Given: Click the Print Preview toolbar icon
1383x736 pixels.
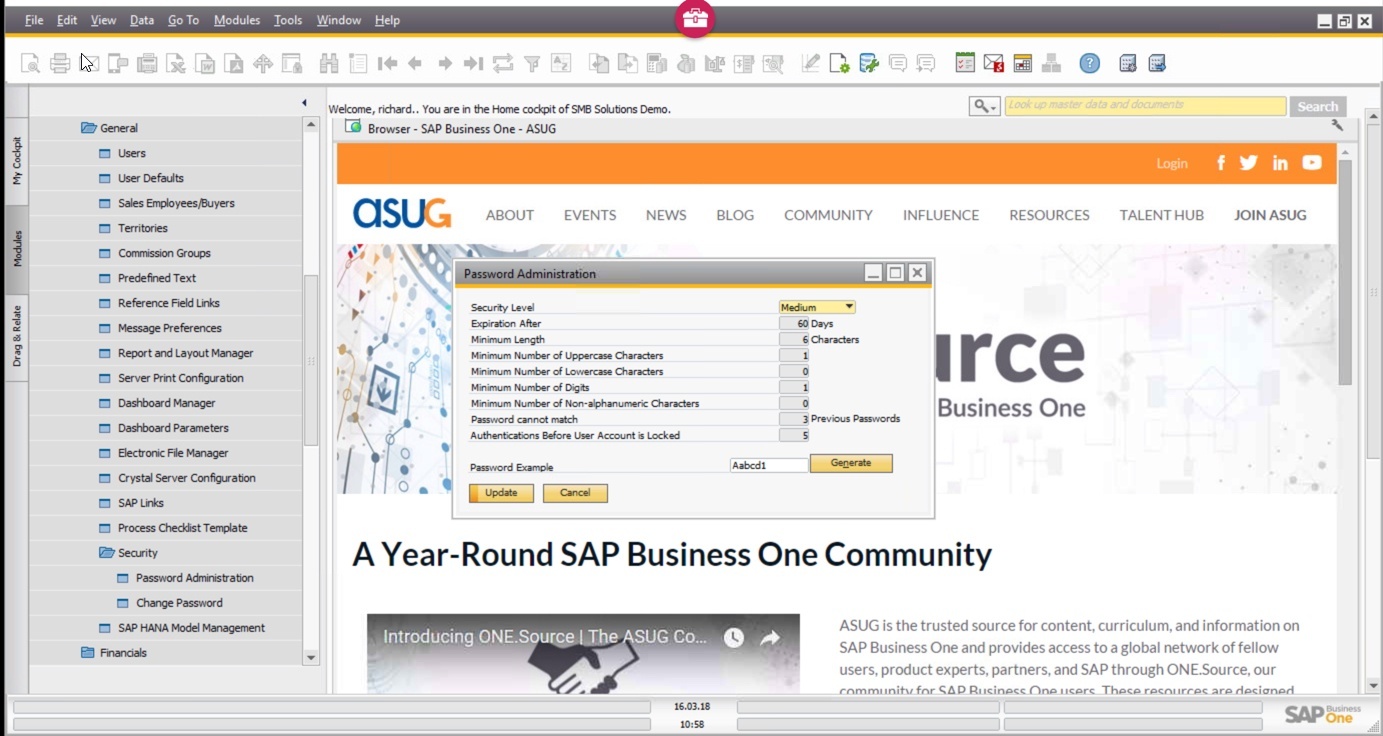Looking at the screenshot, I should 31,64.
